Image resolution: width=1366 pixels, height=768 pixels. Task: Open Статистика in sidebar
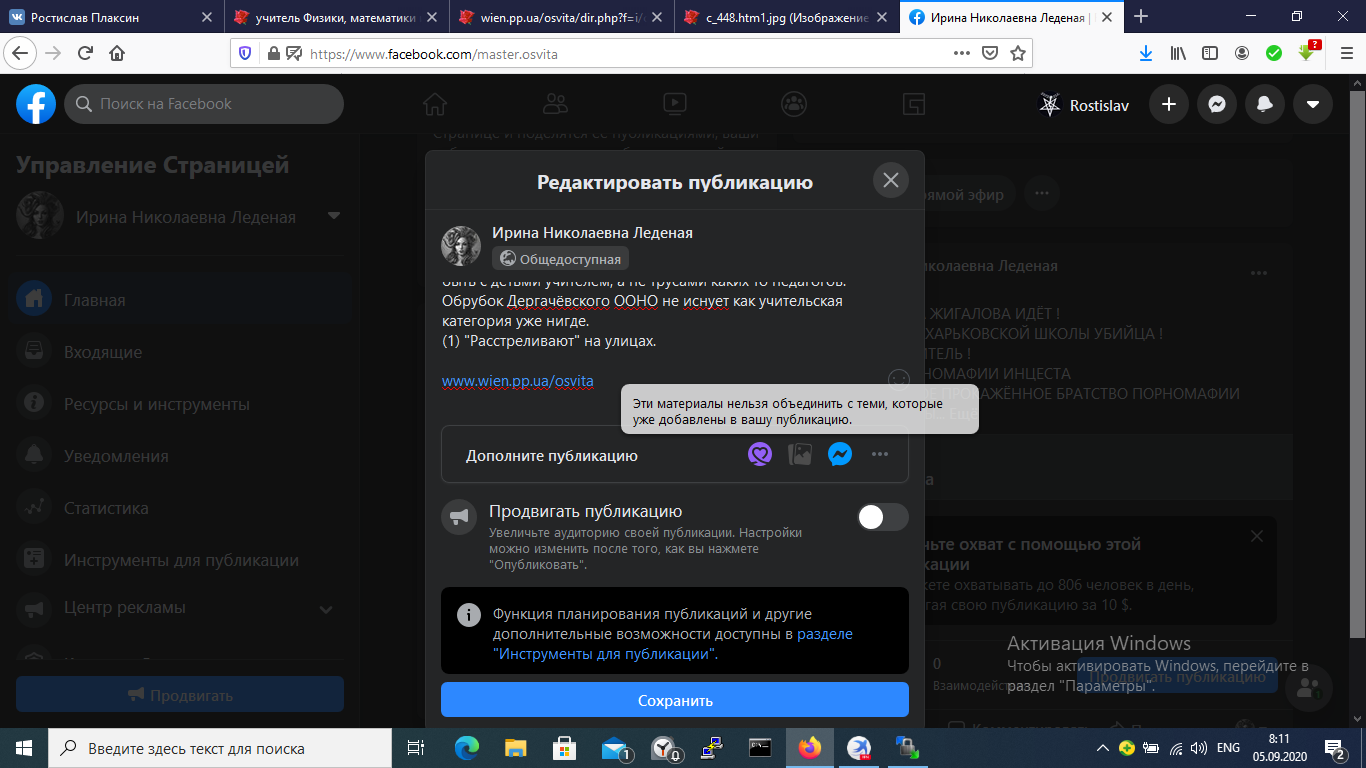pyautogui.click(x=180, y=508)
